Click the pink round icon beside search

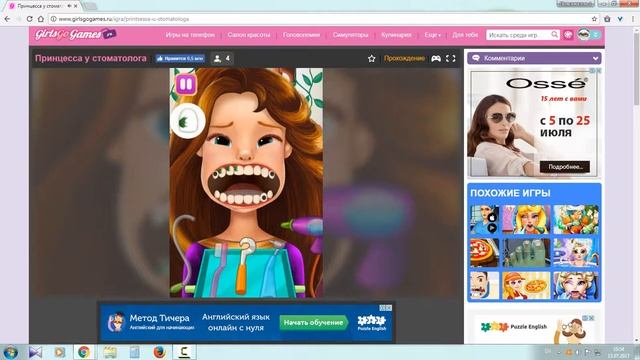point(568,35)
